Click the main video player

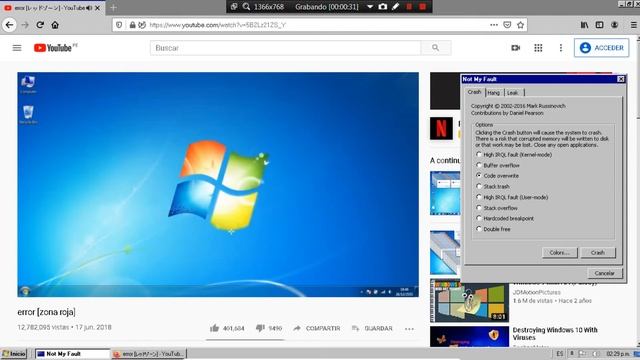tap(218, 184)
